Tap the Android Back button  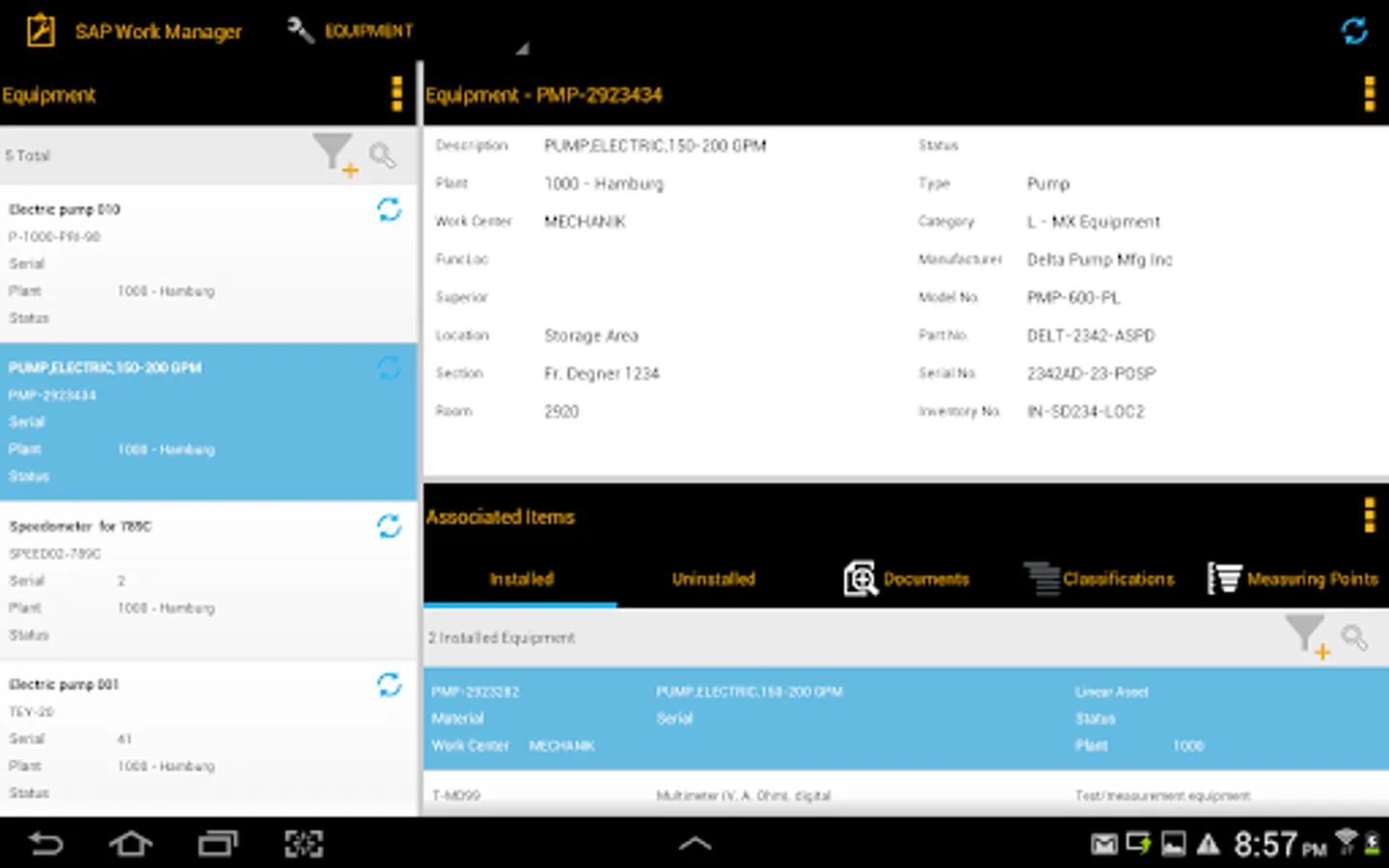point(45,844)
